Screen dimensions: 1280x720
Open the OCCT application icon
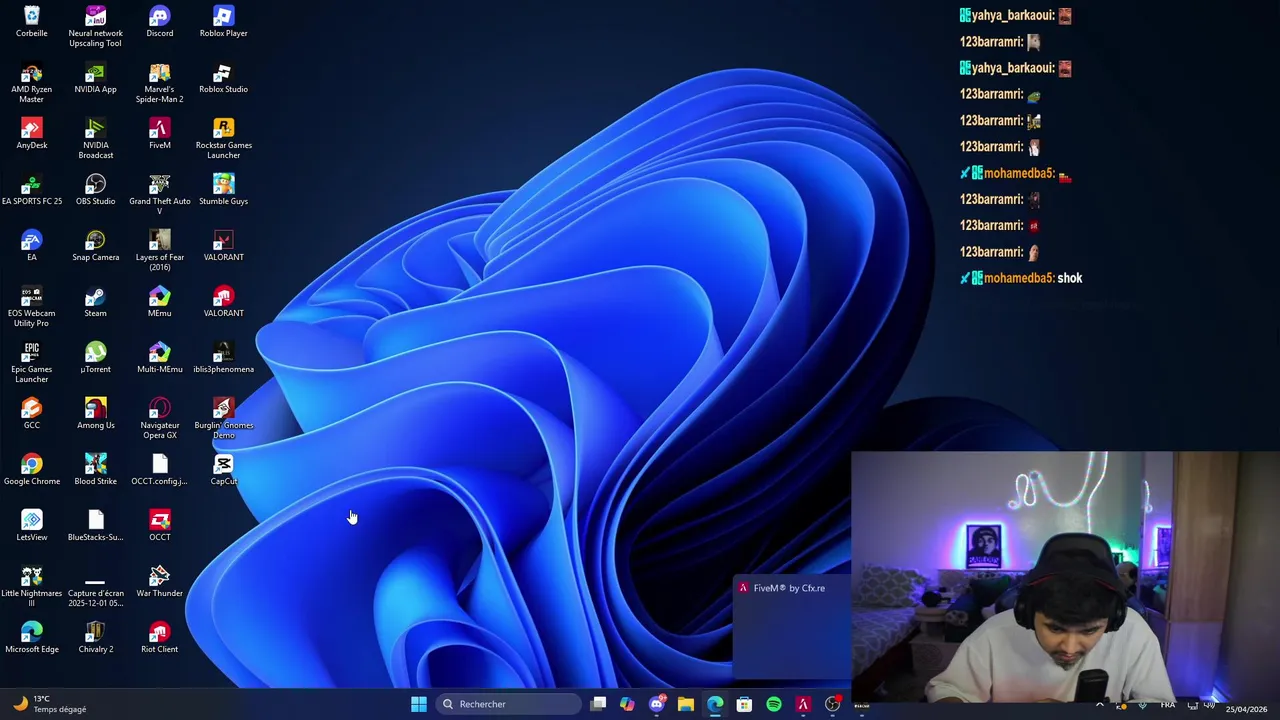point(159,527)
